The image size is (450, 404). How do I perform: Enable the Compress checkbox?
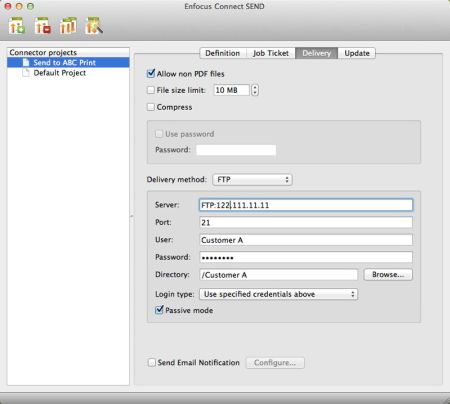point(151,107)
